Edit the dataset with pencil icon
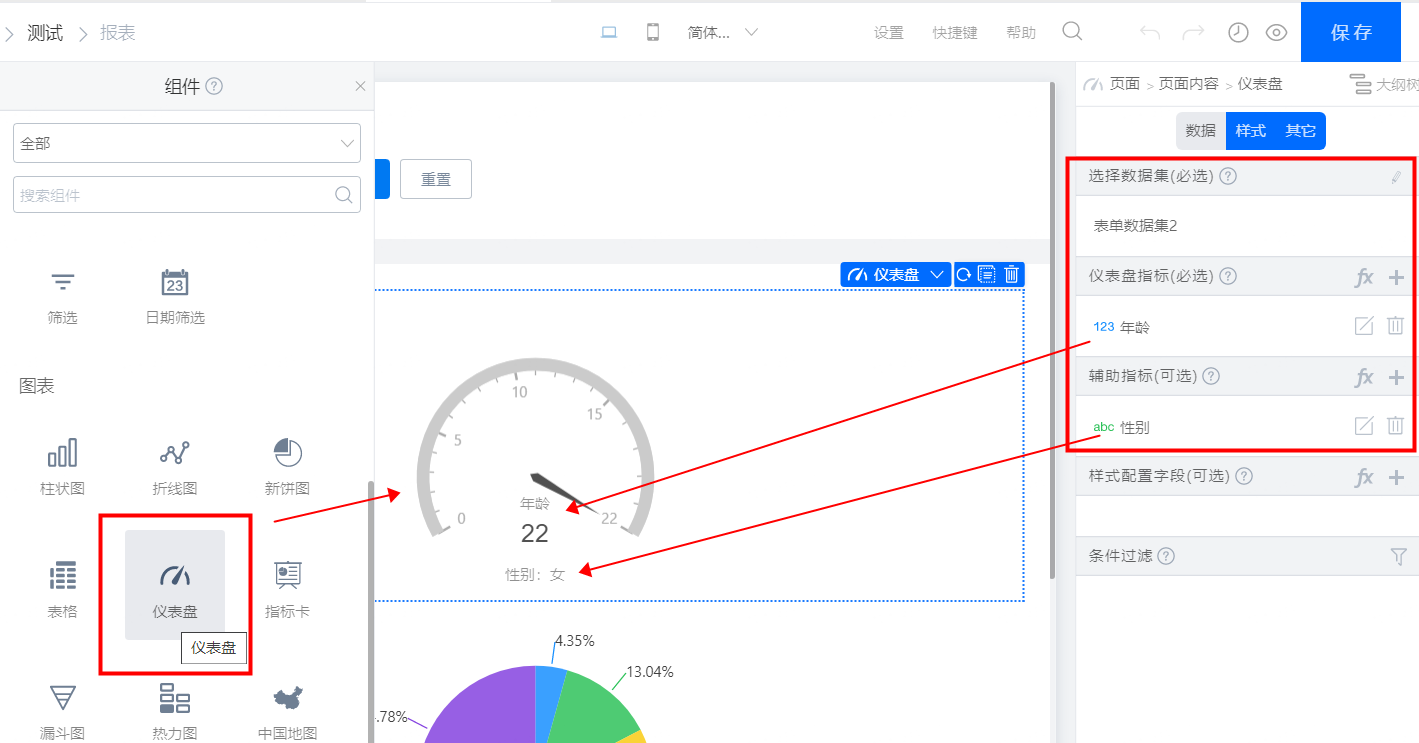 pyautogui.click(x=1396, y=177)
